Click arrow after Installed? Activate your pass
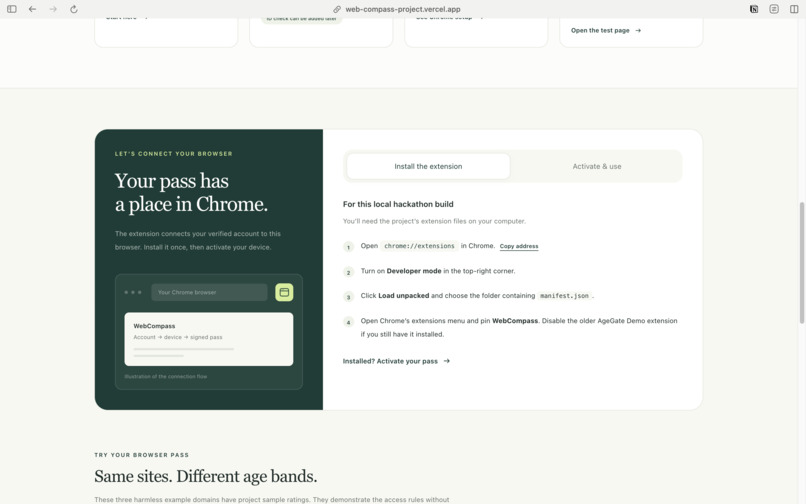 click(x=447, y=361)
